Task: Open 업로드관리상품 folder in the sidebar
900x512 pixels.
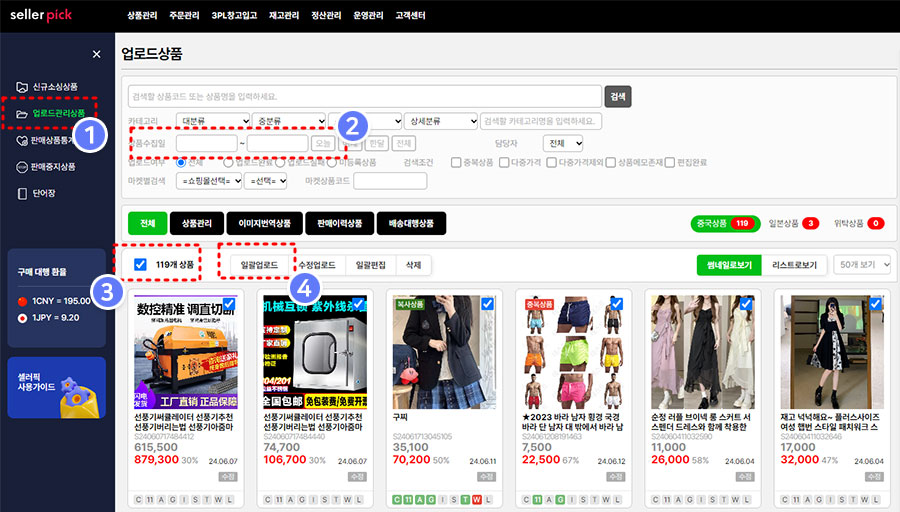Action: point(50,114)
